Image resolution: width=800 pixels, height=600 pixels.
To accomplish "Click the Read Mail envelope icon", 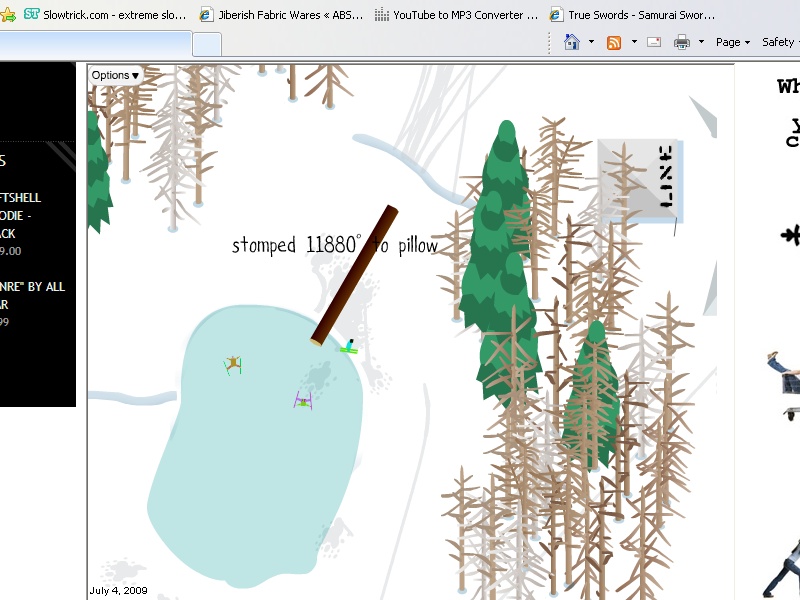I will pos(654,42).
